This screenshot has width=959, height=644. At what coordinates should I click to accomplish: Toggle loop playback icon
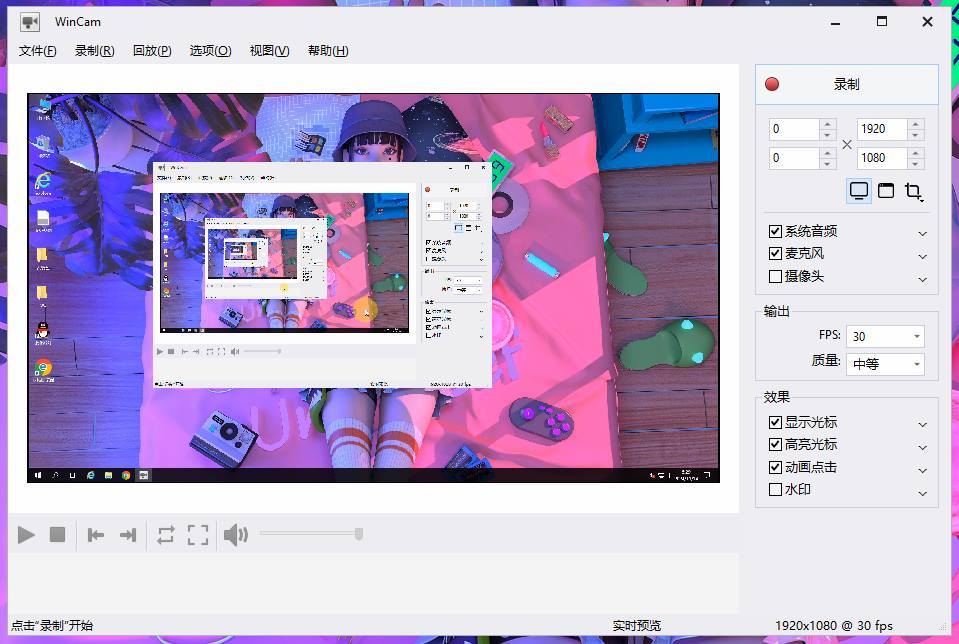pos(166,535)
